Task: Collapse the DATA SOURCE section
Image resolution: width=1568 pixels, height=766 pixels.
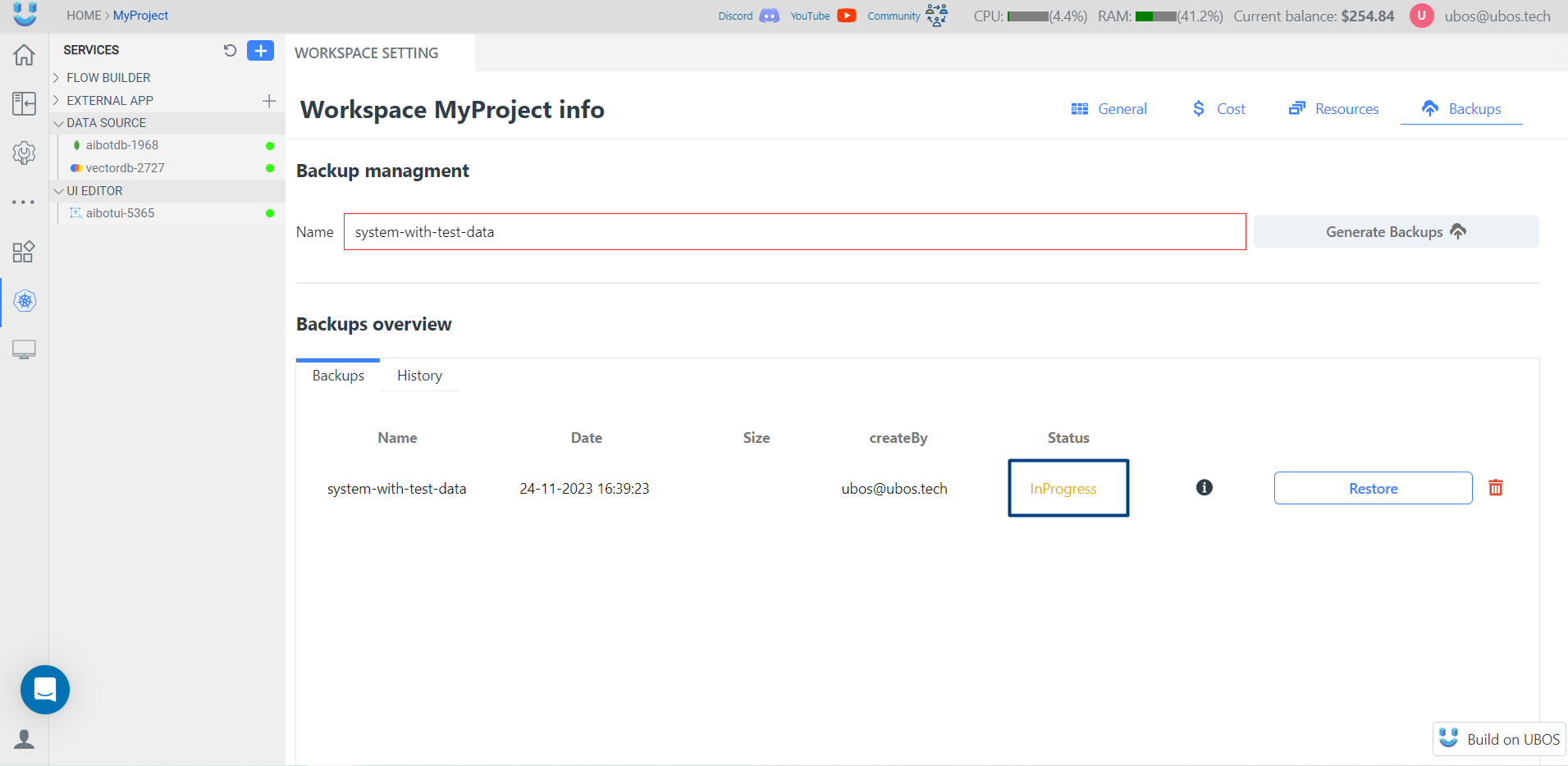Action: pos(106,123)
